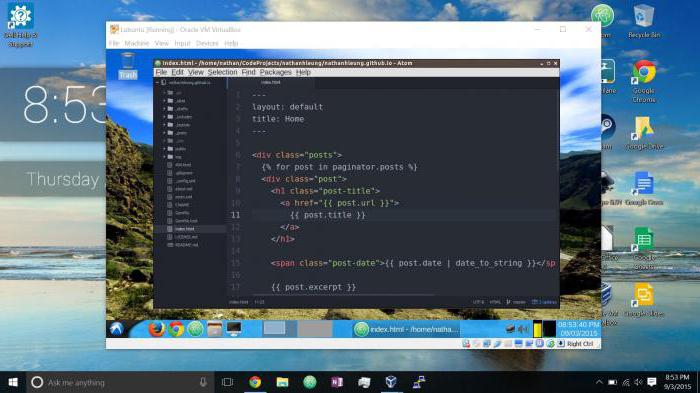The width and height of the screenshot is (700, 393).
Task: Open the Google Docs desktop shortcut
Action: [644, 188]
